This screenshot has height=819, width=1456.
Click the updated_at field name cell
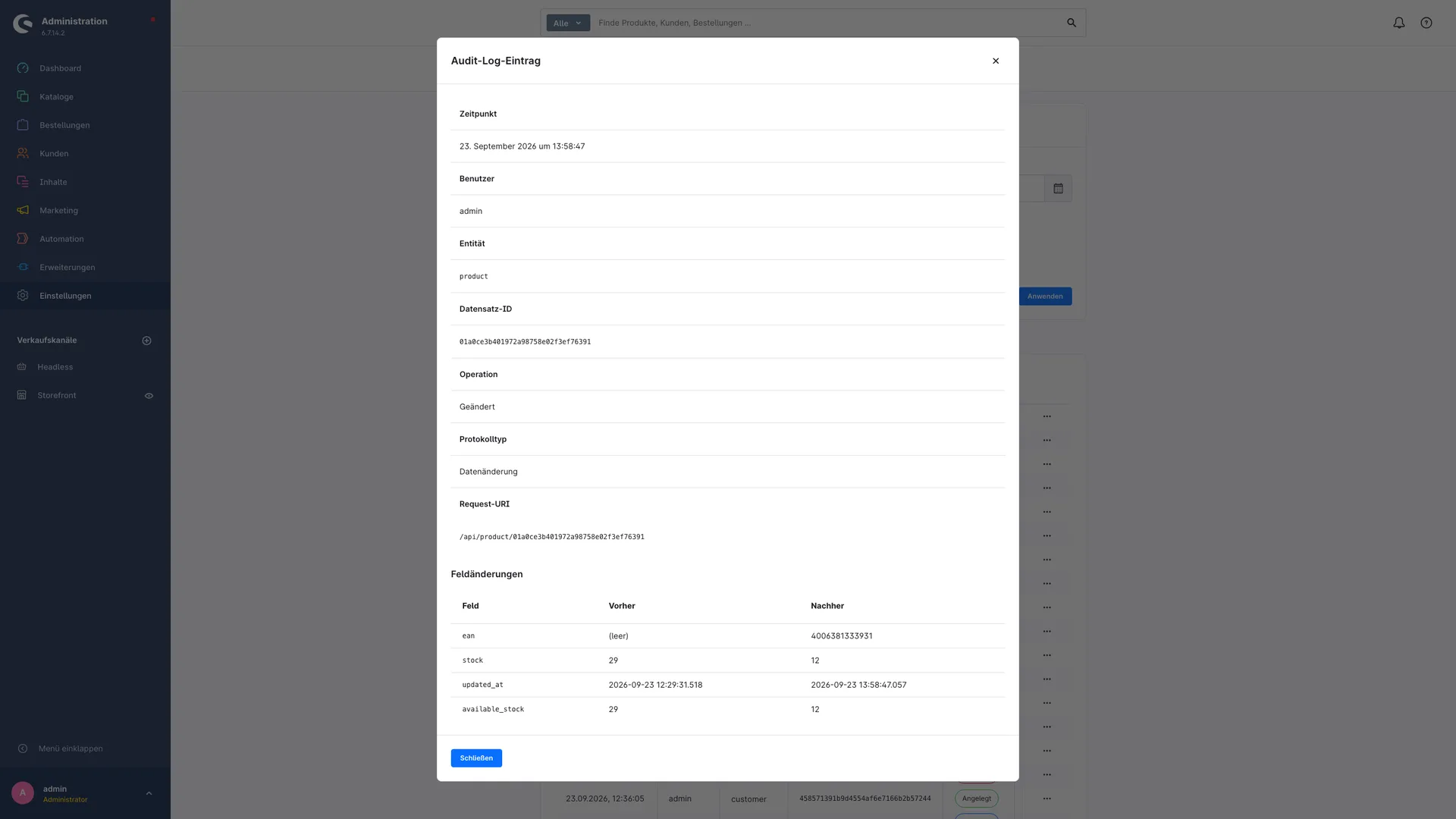(482, 685)
